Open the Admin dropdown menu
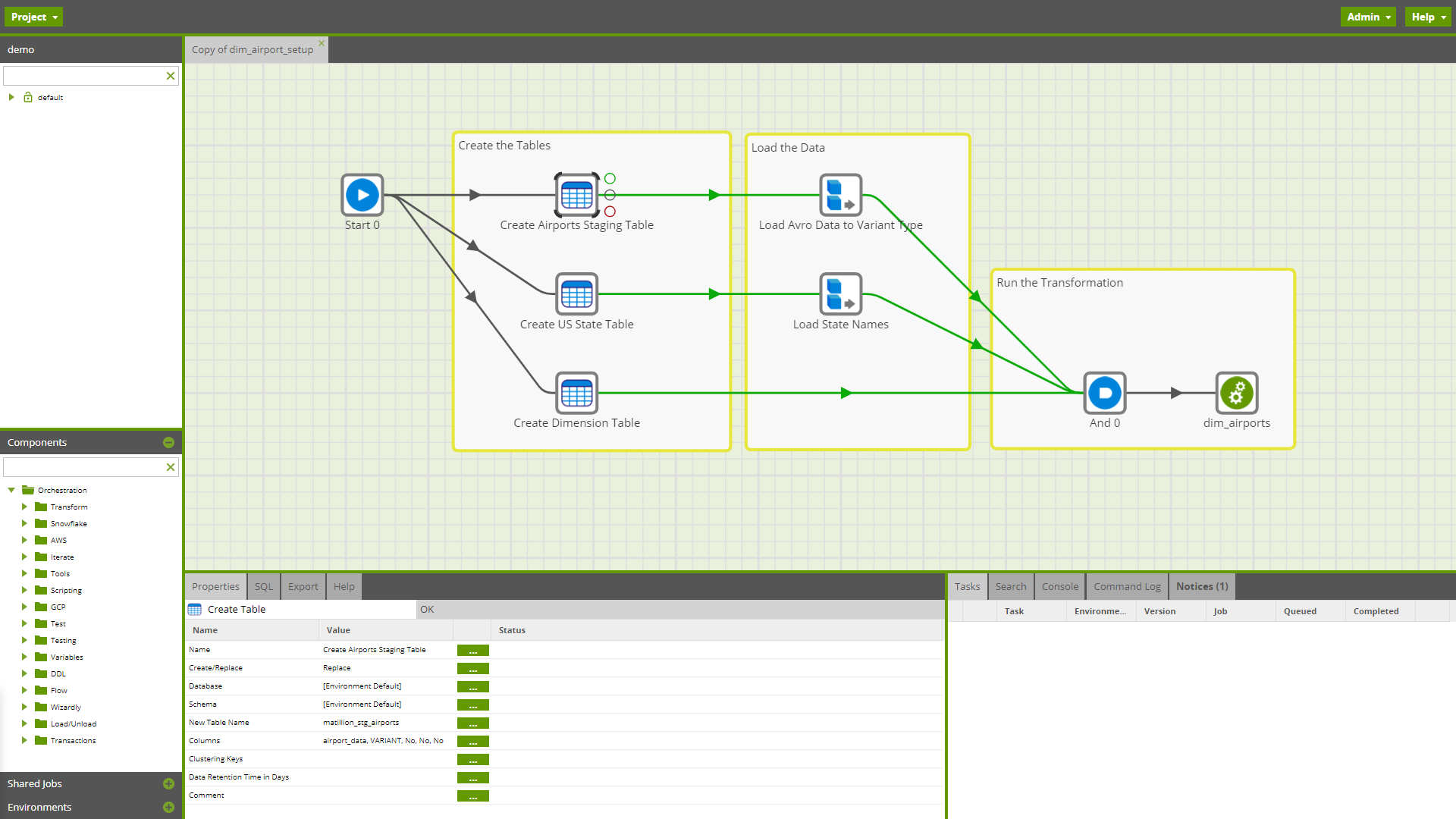1456x819 pixels. pyautogui.click(x=1368, y=17)
